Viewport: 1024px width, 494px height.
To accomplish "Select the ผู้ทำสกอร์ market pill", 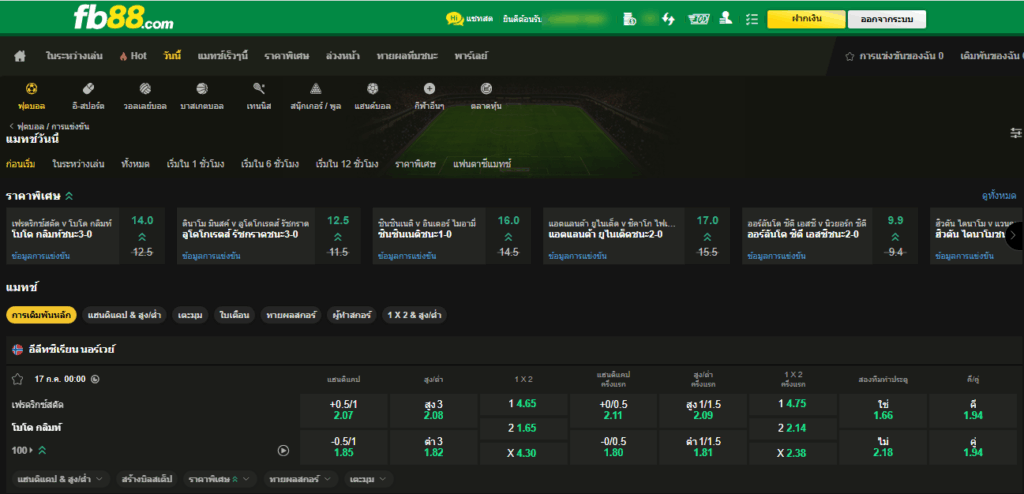I will [x=352, y=315].
